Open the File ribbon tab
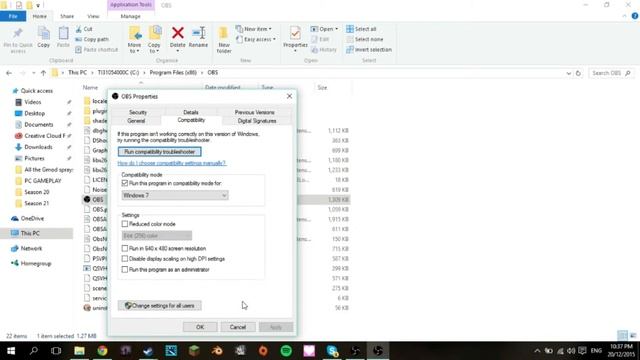The height and width of the screenshot is (360, 640). [13, 16]
